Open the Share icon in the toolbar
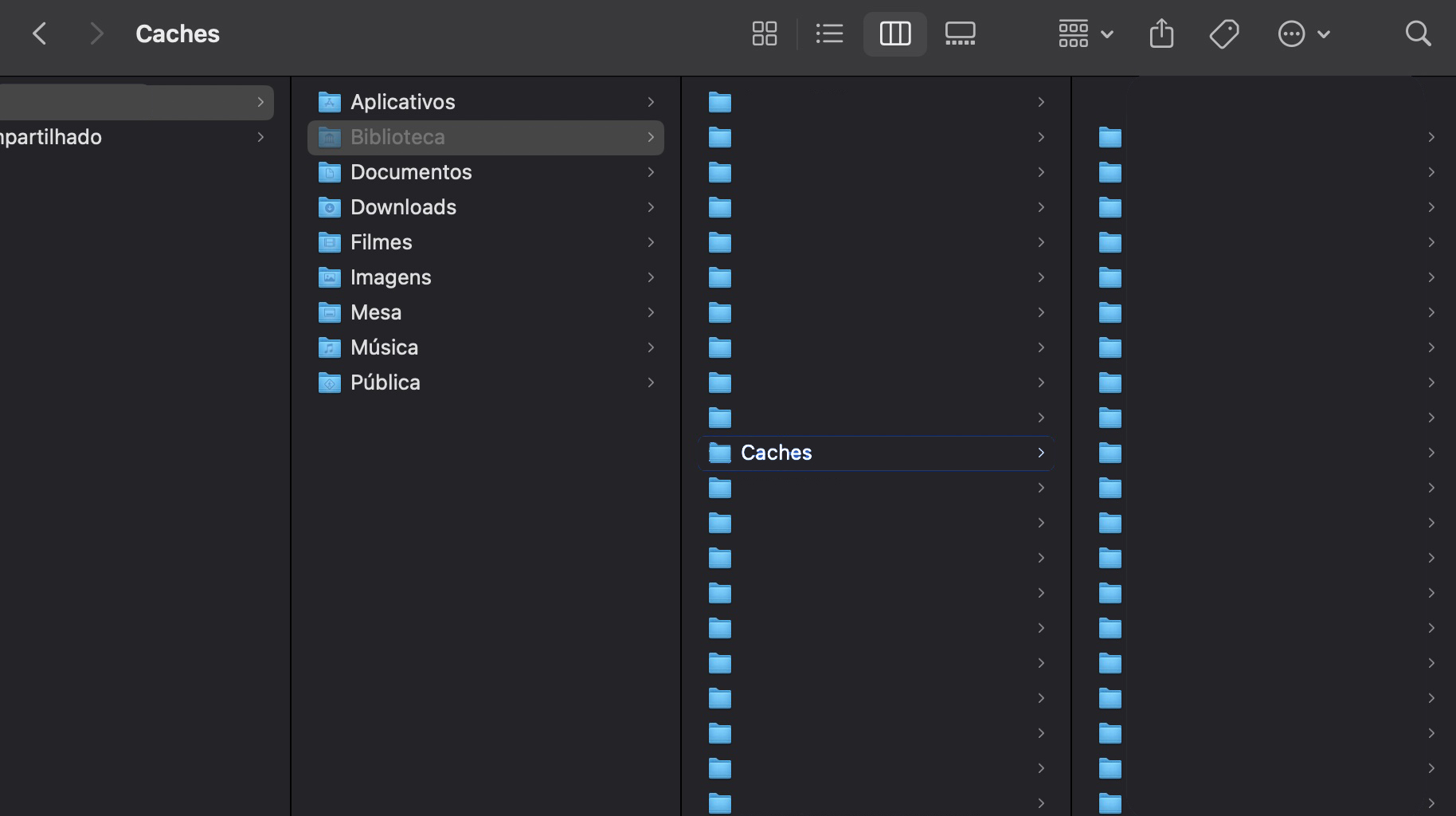 pyautogui.click(x=1161, y=33)
